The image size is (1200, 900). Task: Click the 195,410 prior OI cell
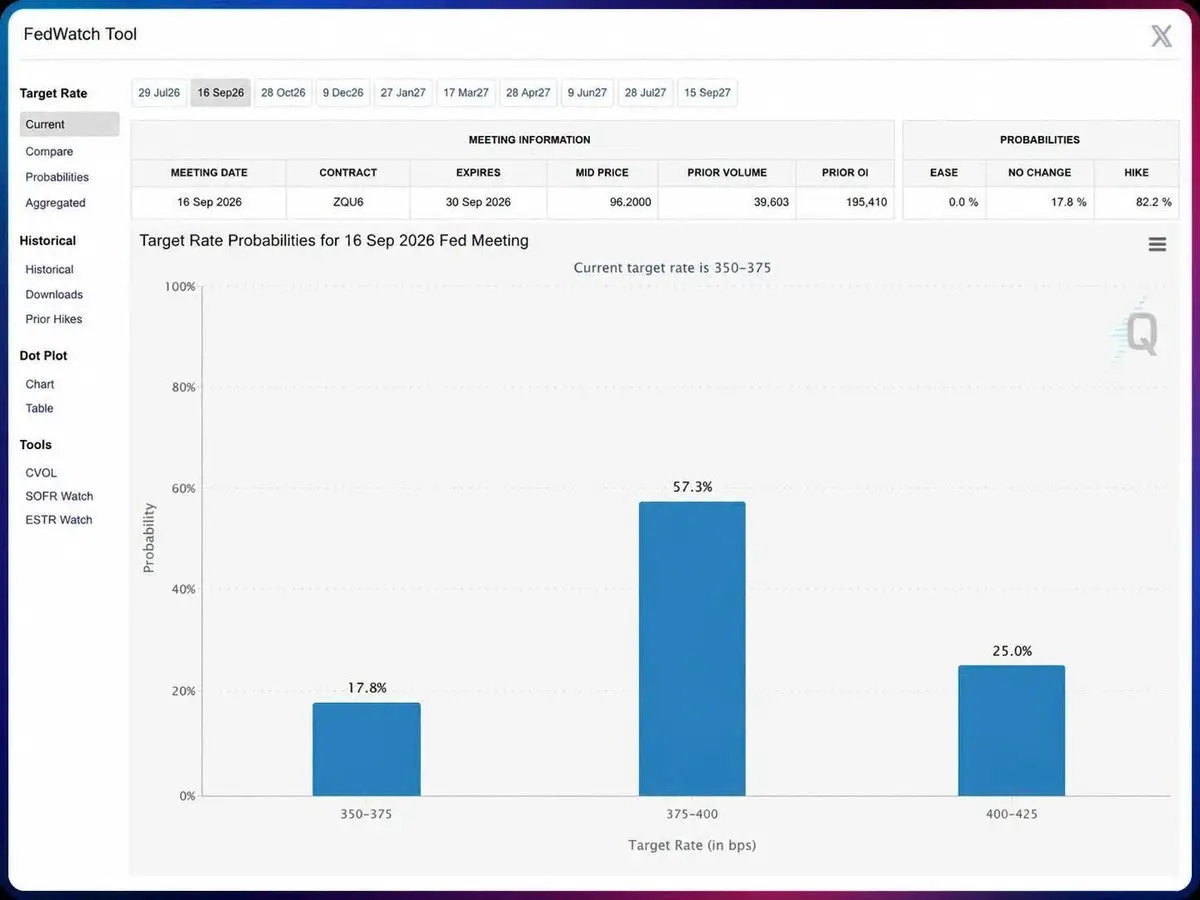click(845, 202)
